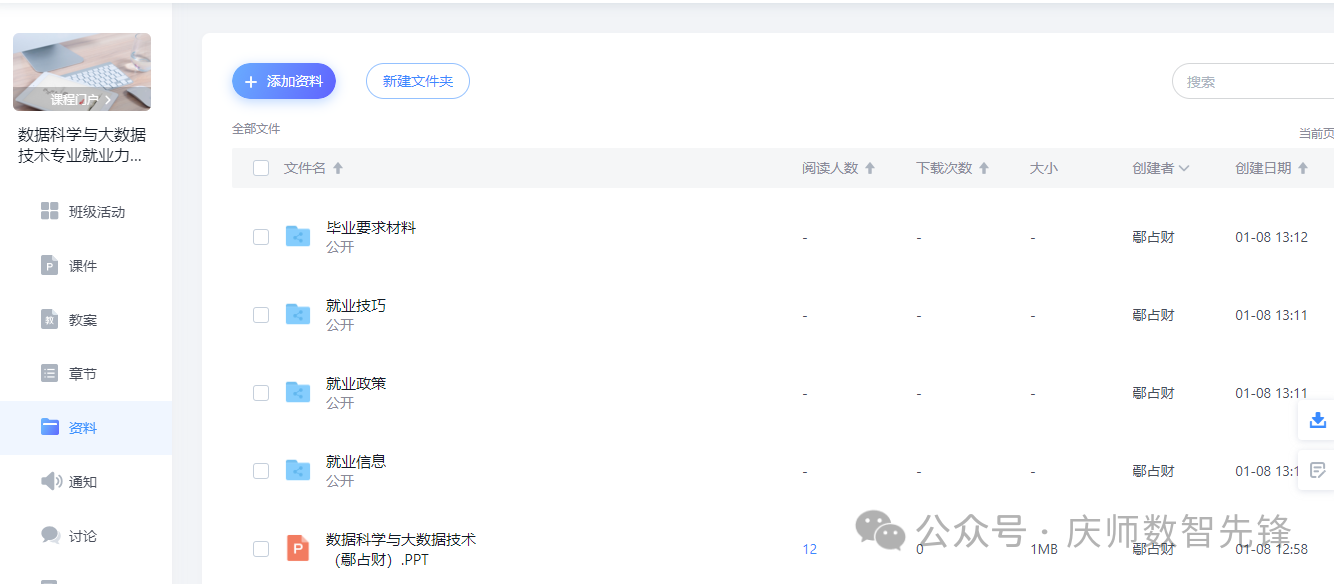Viewport: 1334px width, 585px height.
Task: Click the 班级活动 grid icon
Action: pos(50,211)
